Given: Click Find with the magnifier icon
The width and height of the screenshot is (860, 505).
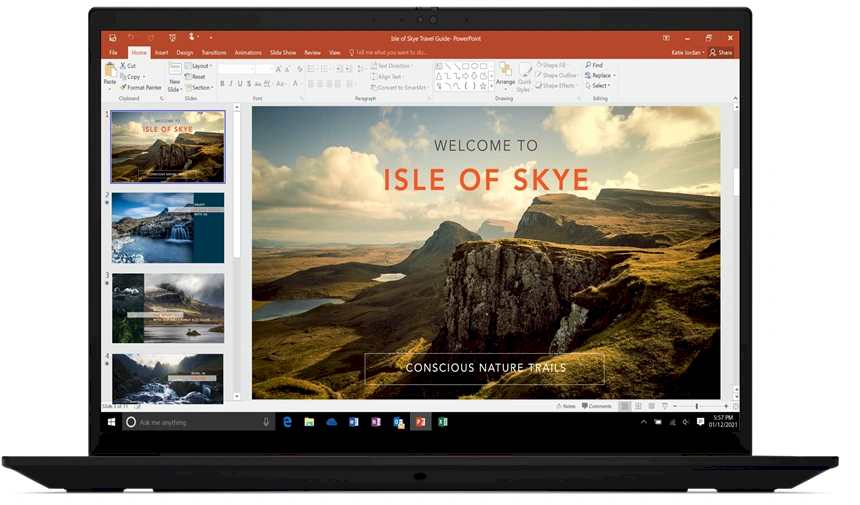Looking at the screenshot, I should coord(594,65).
